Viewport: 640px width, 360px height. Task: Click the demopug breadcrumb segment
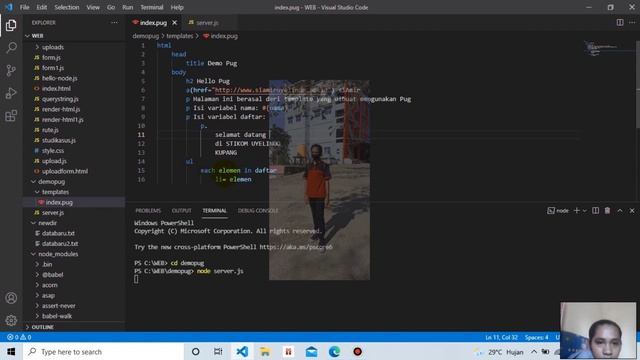tap(145, 36)
